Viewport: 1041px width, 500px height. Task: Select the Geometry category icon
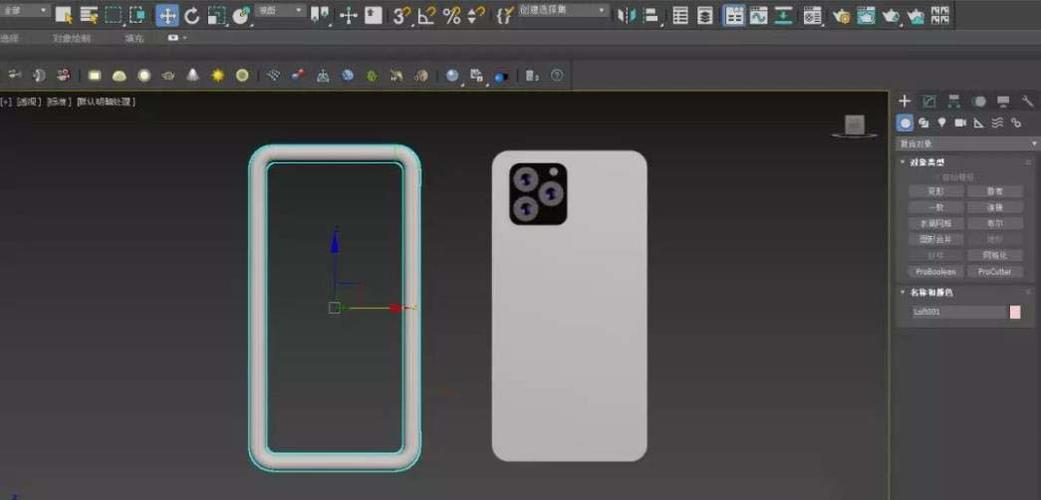coord(905,123)
